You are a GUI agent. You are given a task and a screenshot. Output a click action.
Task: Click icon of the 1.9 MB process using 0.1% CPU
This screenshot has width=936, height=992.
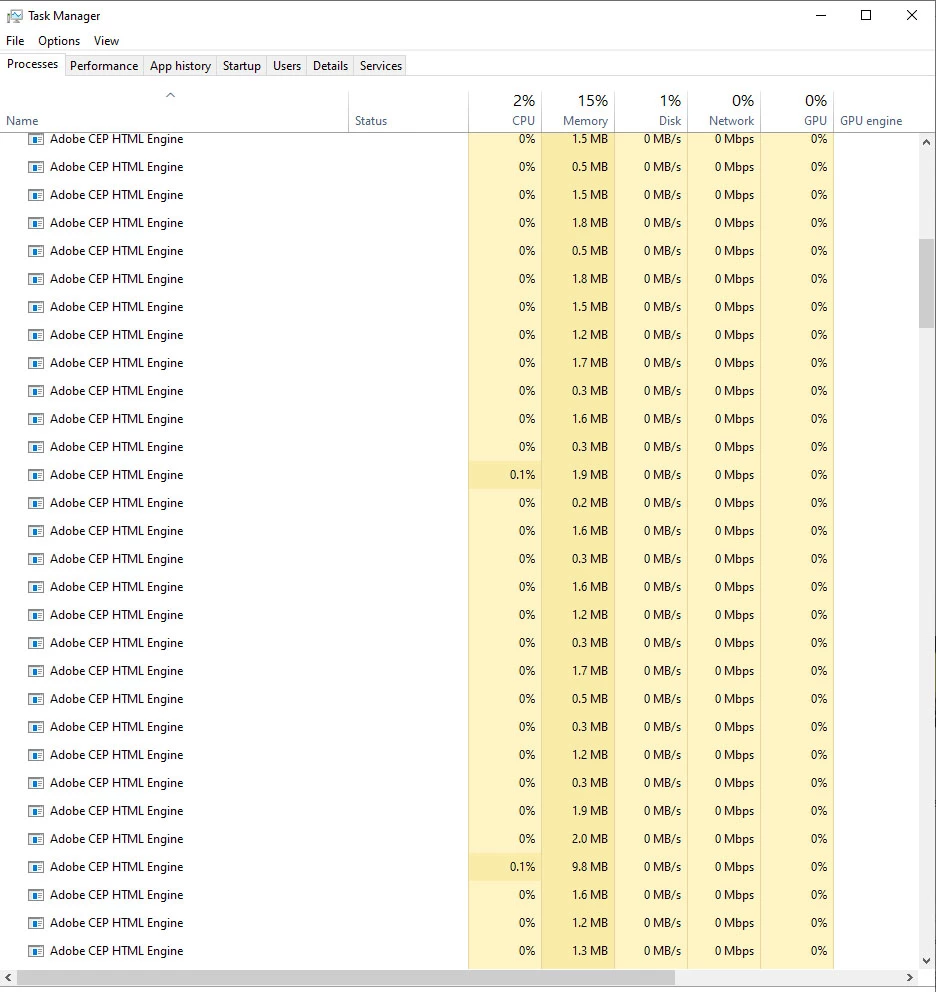pos(36,475)
